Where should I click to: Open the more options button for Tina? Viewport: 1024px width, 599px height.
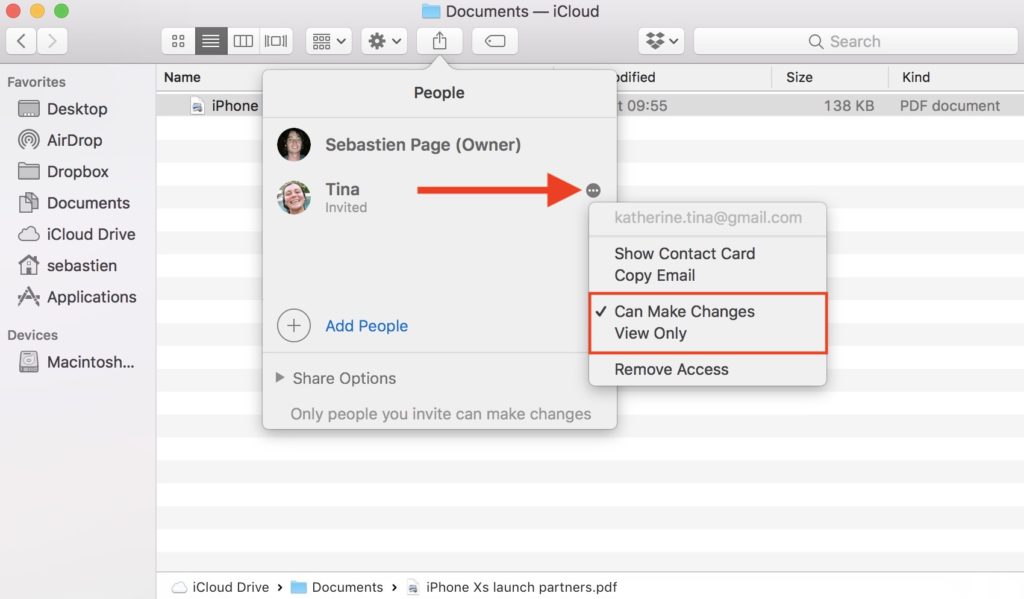tap(593, 190)
